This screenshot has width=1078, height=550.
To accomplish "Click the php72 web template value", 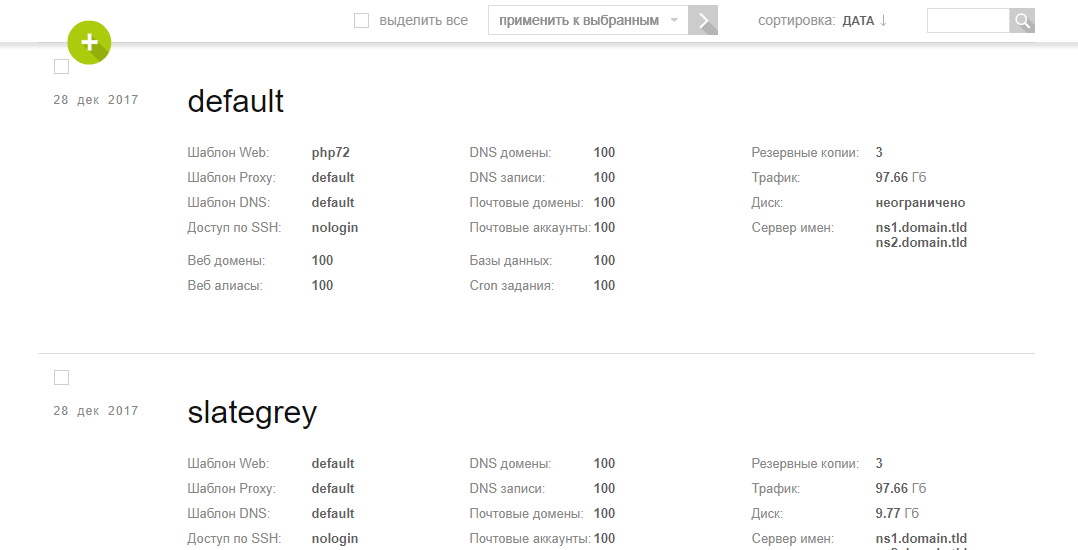I will click(x=331, y=153).
